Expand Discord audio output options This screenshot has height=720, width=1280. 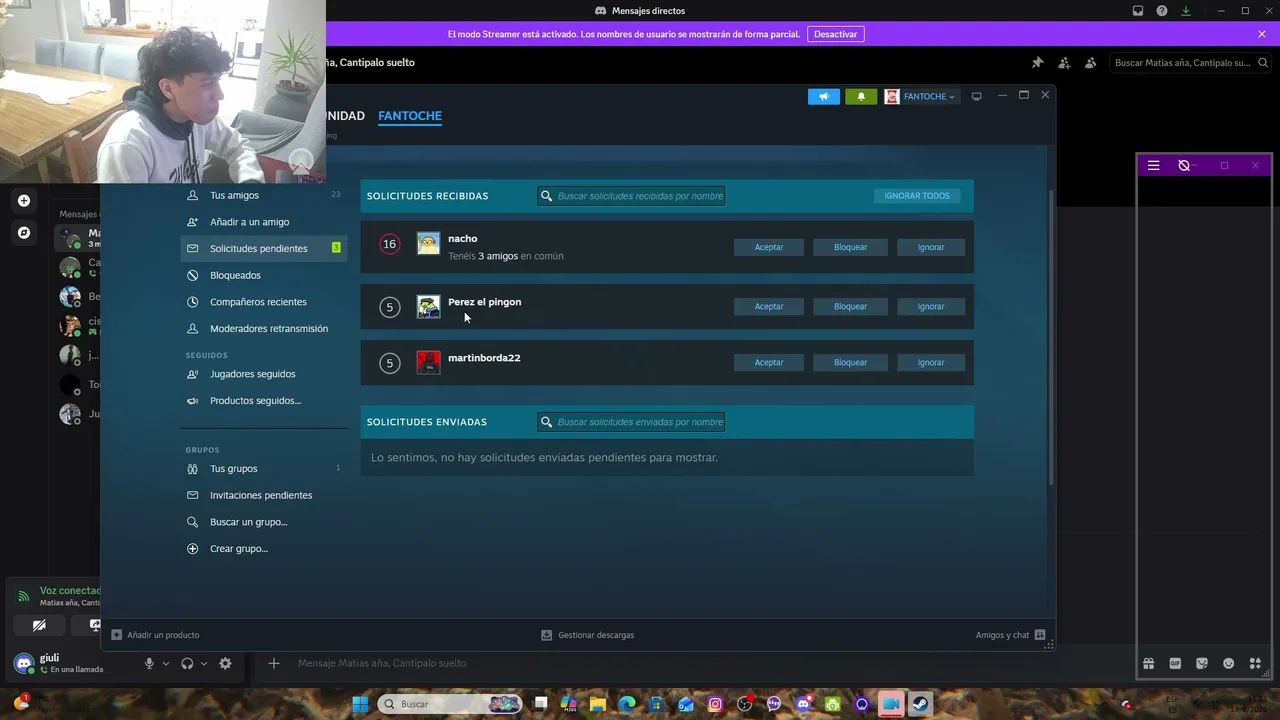tap(204, 664)
